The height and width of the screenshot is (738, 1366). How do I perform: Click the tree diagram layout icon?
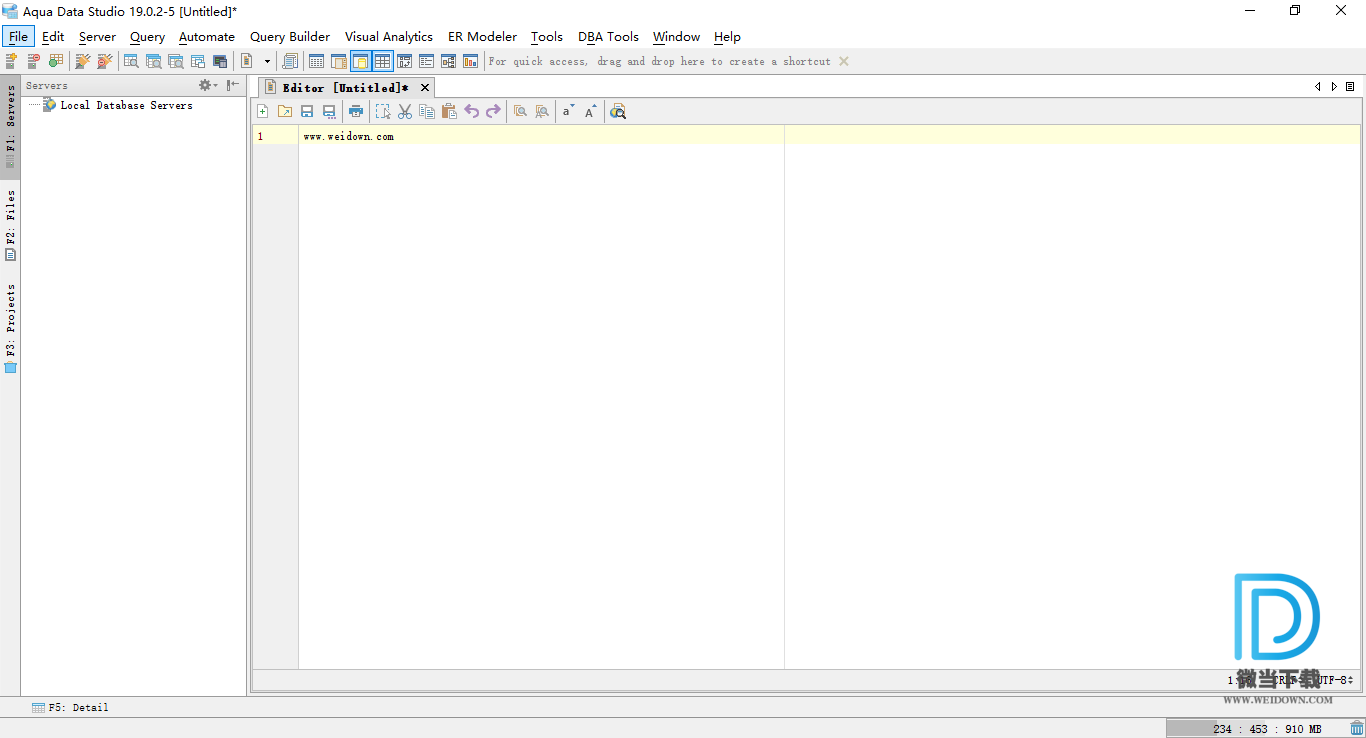[x=448, y=61]
